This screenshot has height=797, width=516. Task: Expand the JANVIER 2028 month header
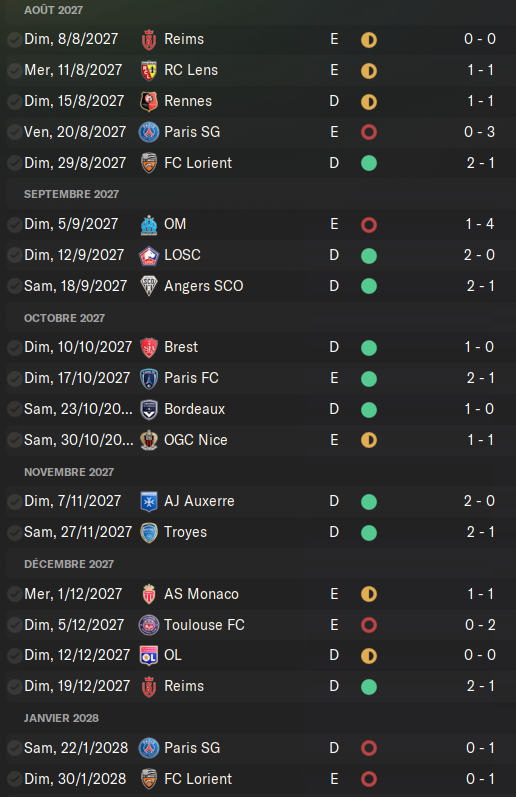(x=62, y=718)
